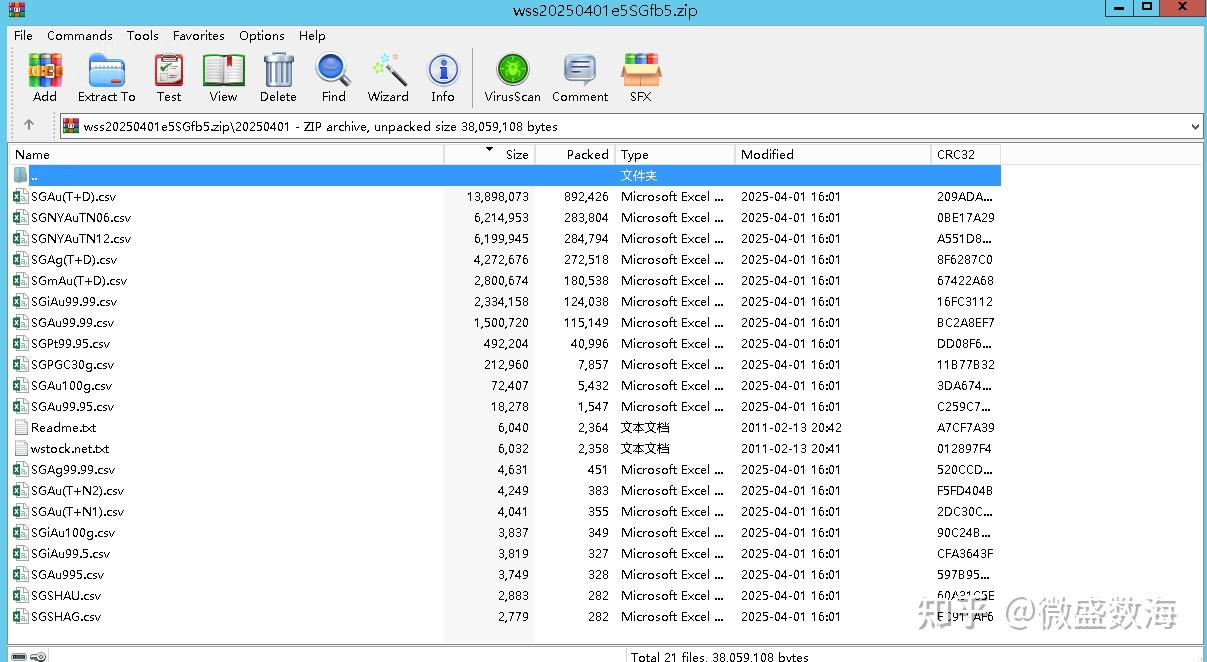Click CRC32 value 012897F4
Image resolution: width=1207 pixels, height=662 pixels.
point(964,448)
